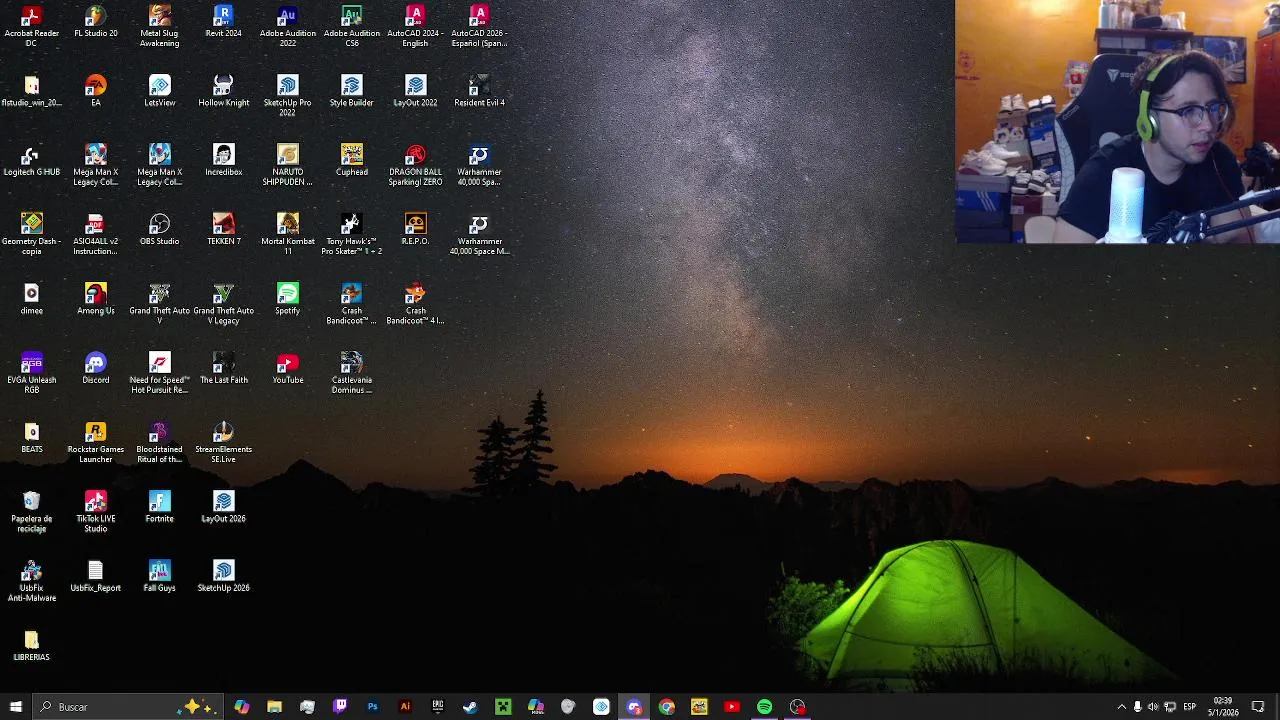Viewport: 1280px width, 720px height.
Task: Select the SketchUp 2026 shortcut
Action: pyautogui.click(x=223, y=577)
